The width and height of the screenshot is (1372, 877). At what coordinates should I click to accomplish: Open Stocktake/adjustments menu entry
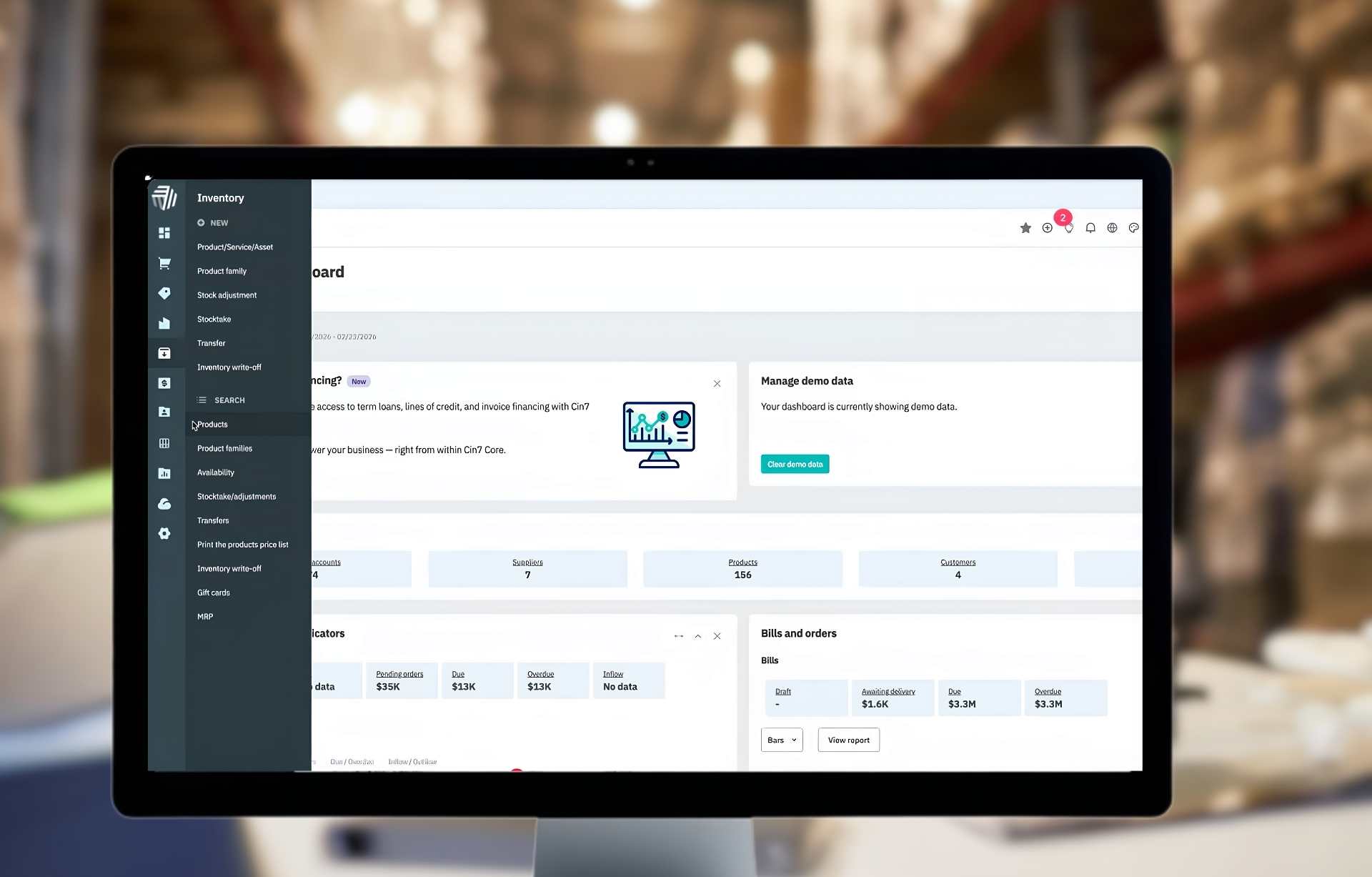pos(237,497)
